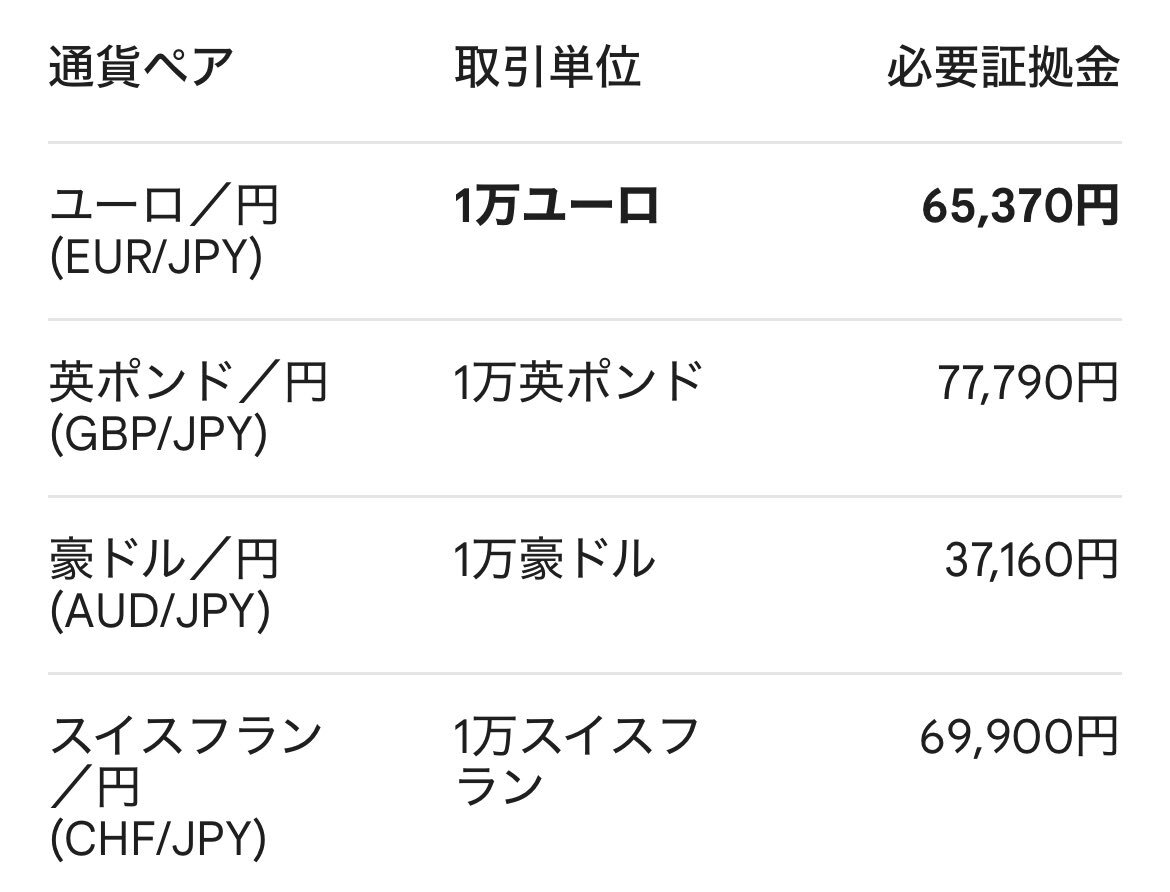This screenshot has height=892, width=1170.
Task: Click the (AUD/JPY) label
Action: [160, 611]
